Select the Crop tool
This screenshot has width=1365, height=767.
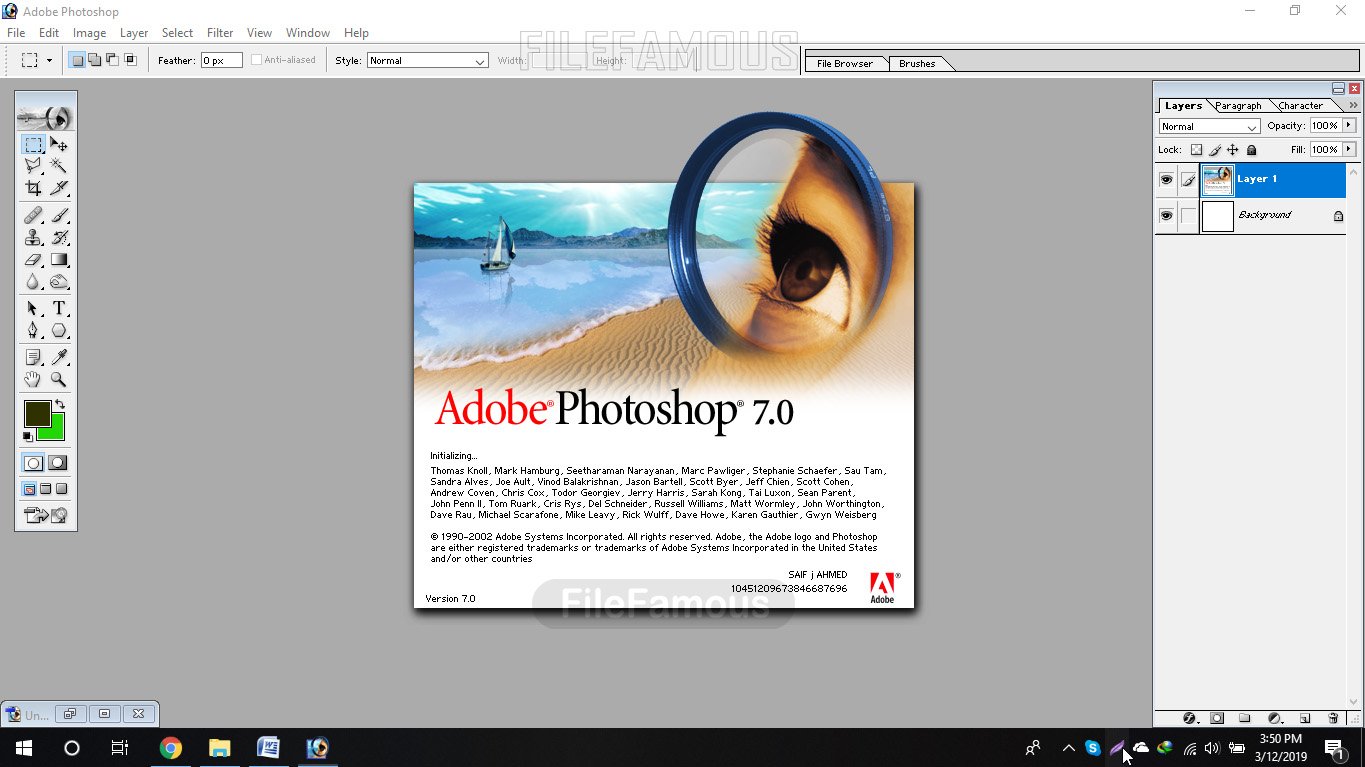tap(33, 188)
